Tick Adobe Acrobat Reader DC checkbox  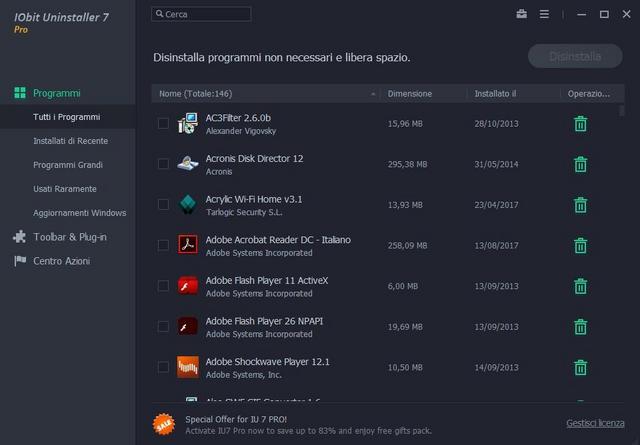[163, 245]
